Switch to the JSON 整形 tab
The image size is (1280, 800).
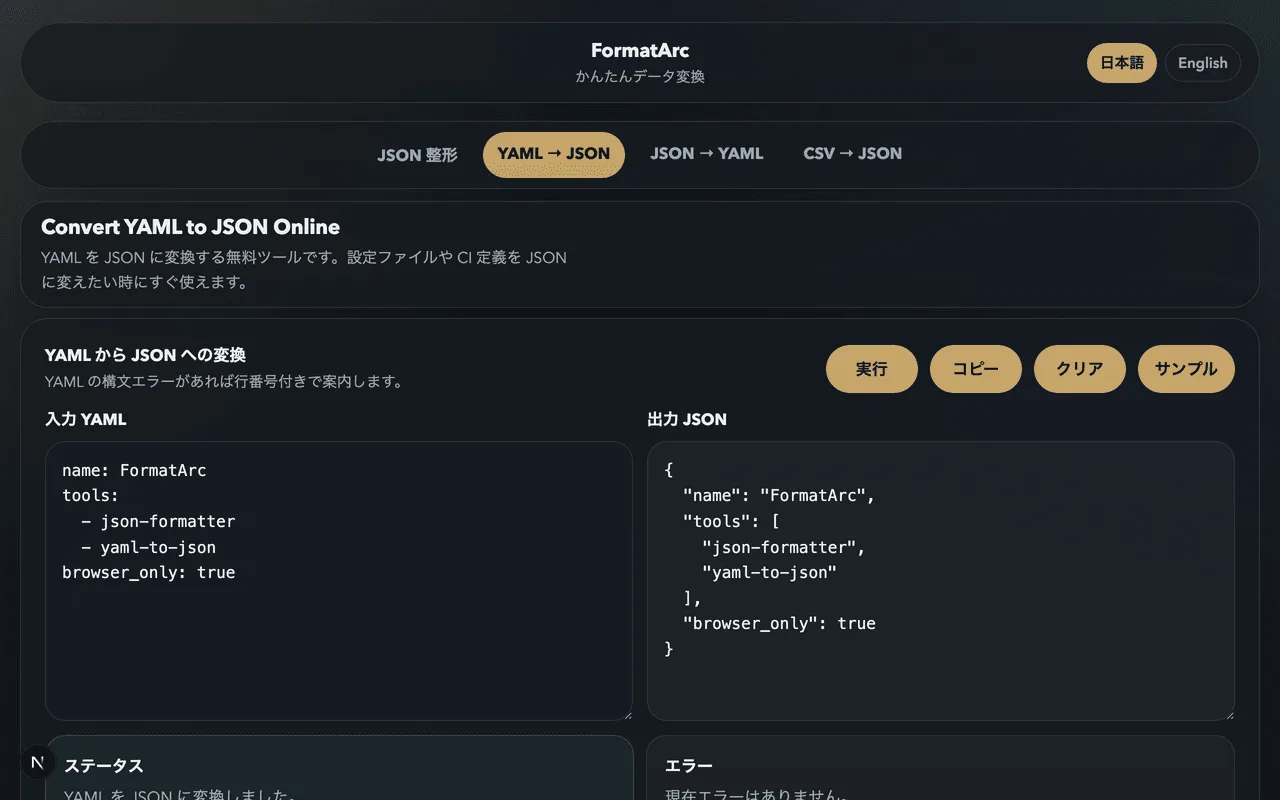click(417, 155)
